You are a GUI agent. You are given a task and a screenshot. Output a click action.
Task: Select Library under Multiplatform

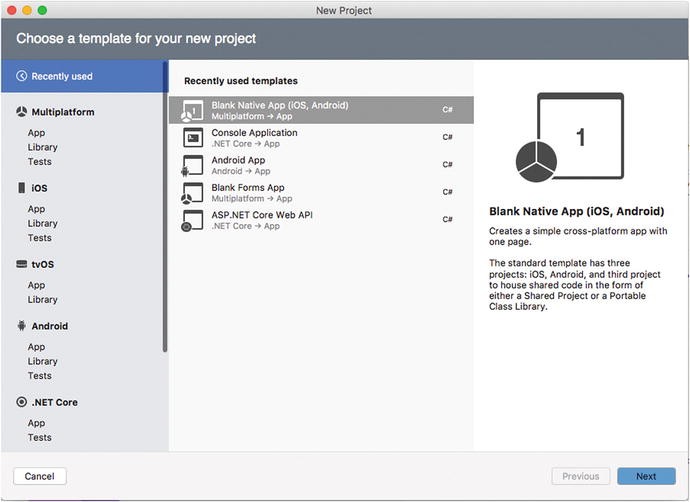[x=42, y=147]
